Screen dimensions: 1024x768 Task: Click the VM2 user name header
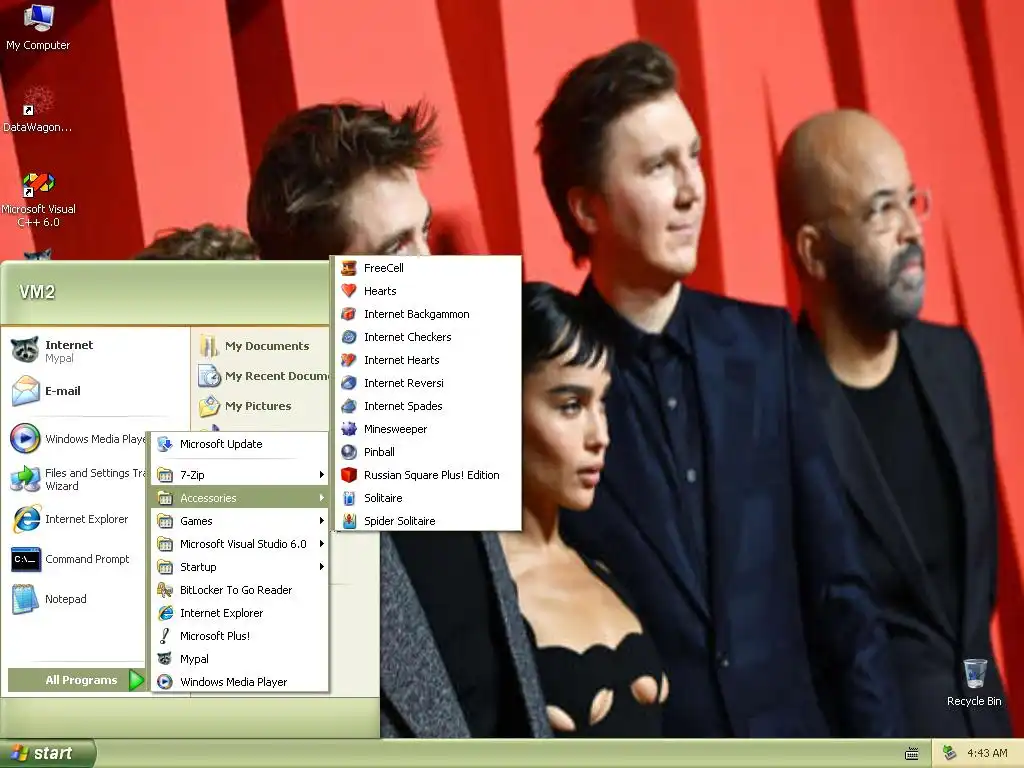37,291
